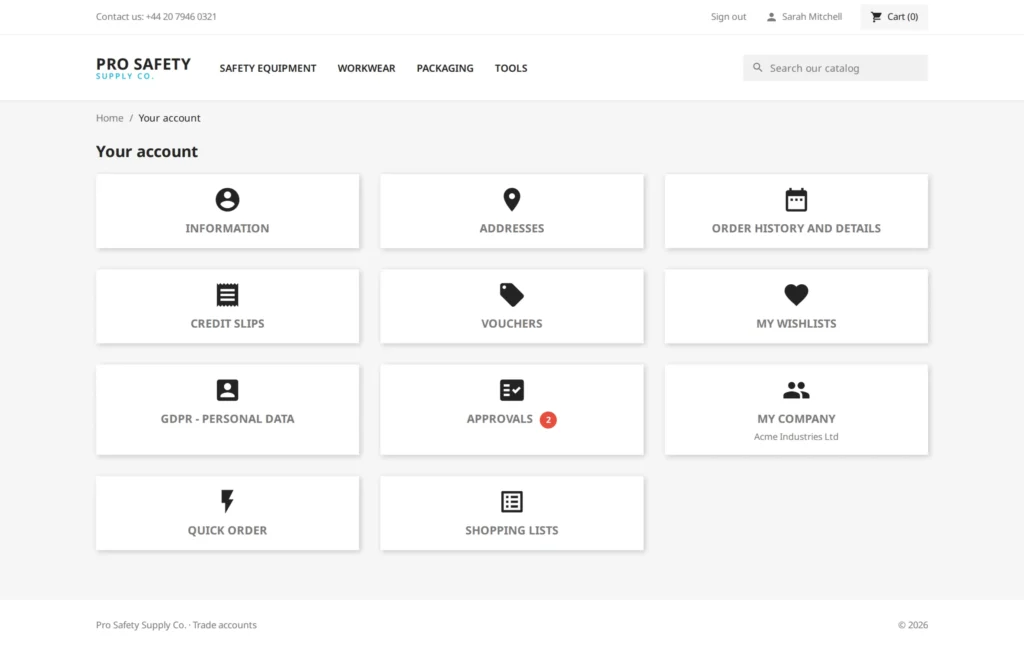
Task: Open the Packaging category menu
Action: (x=445, y=68)
